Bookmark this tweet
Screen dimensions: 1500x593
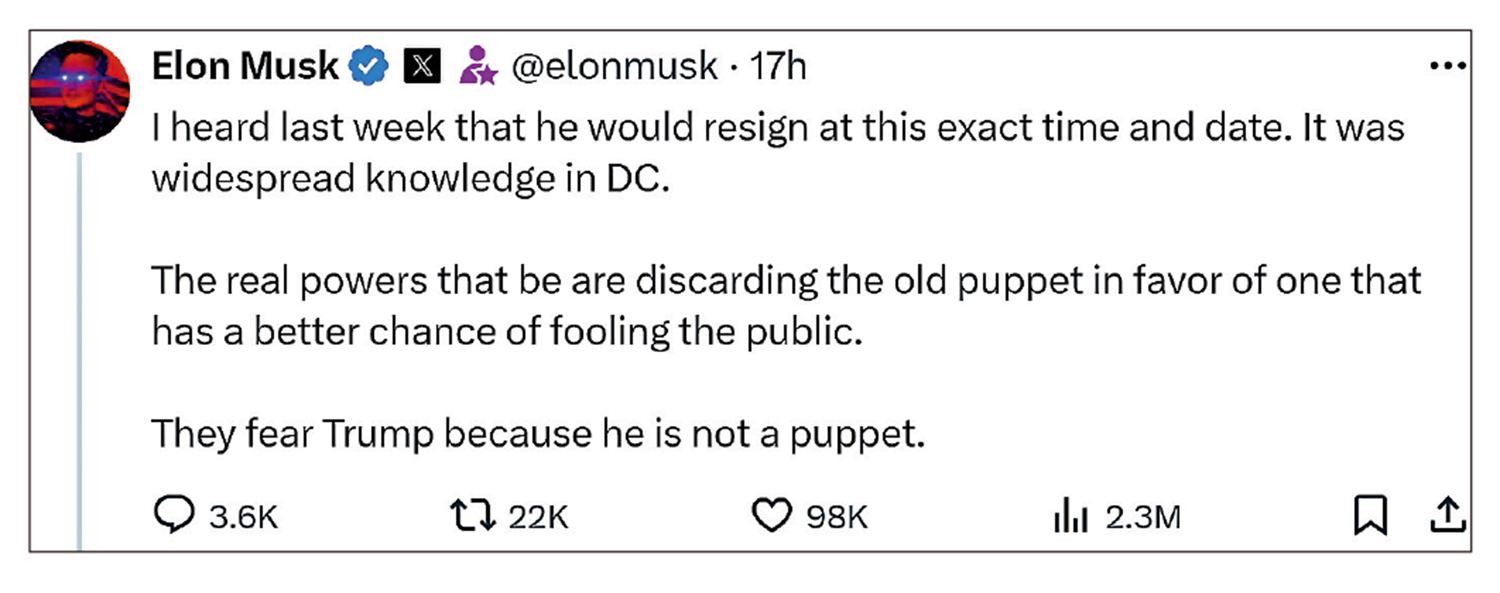click(1369, 515)
